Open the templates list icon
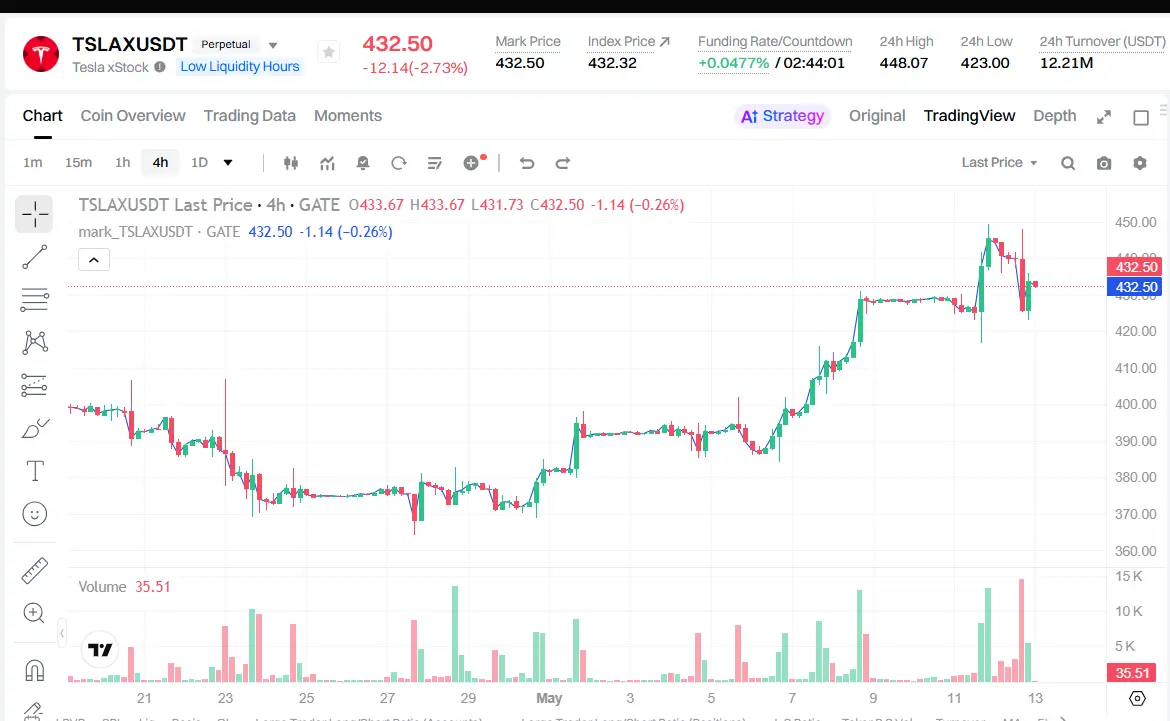The width and height of the screenshot is (1170, 721). coord(434,163)
